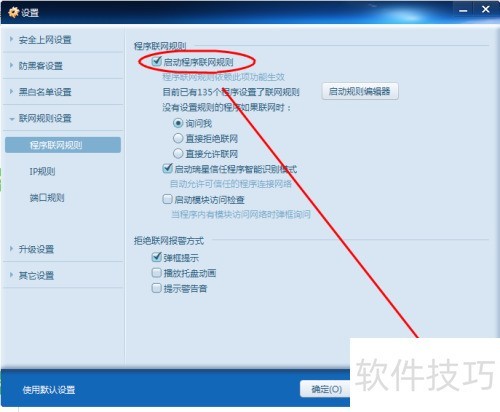Enable 启动模块访问检查 checkbox
Viewport: 500px width, 412px height.
pos(167,199)
